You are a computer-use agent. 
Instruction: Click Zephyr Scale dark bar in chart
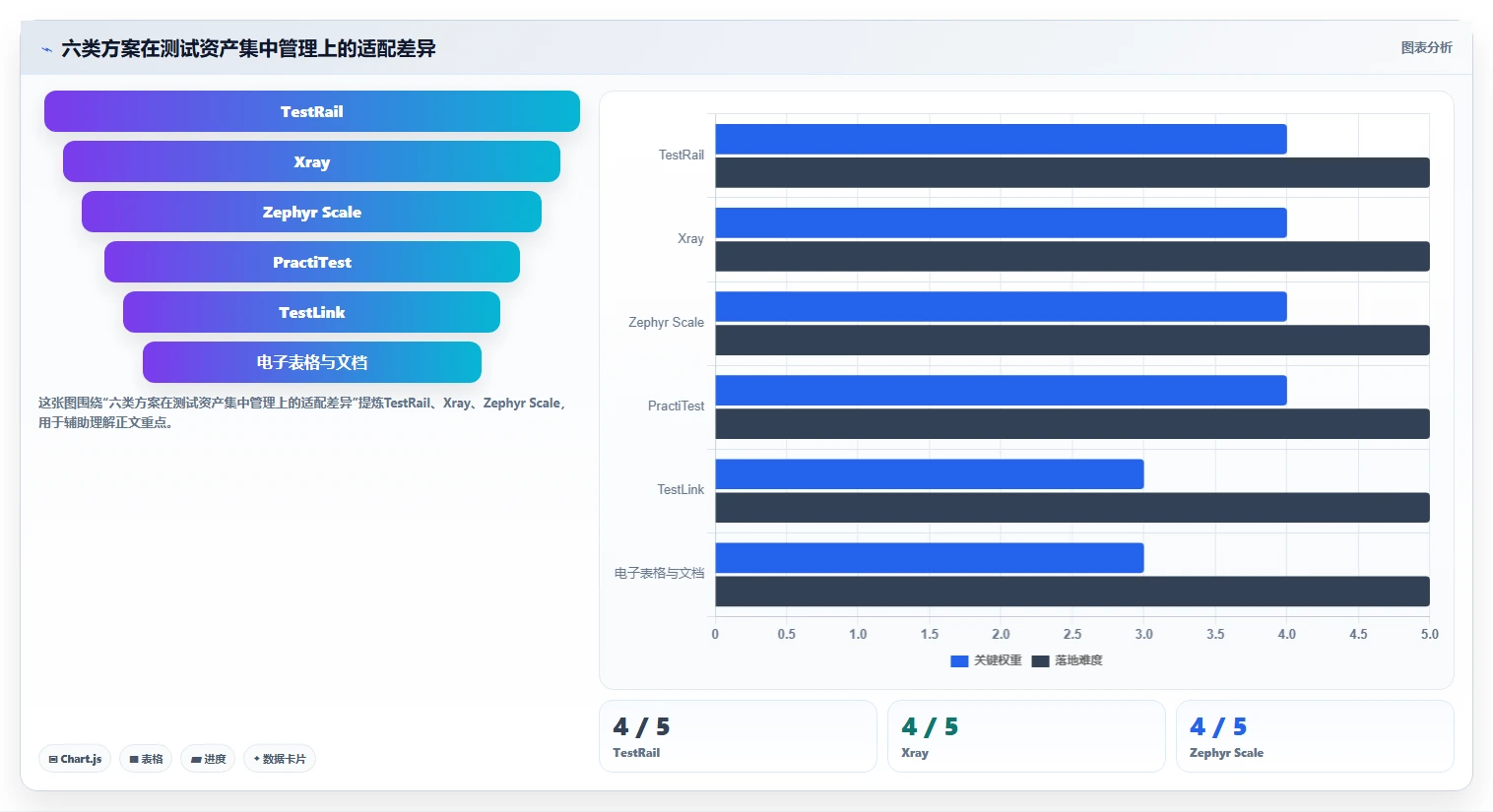tap(1072, 340)
